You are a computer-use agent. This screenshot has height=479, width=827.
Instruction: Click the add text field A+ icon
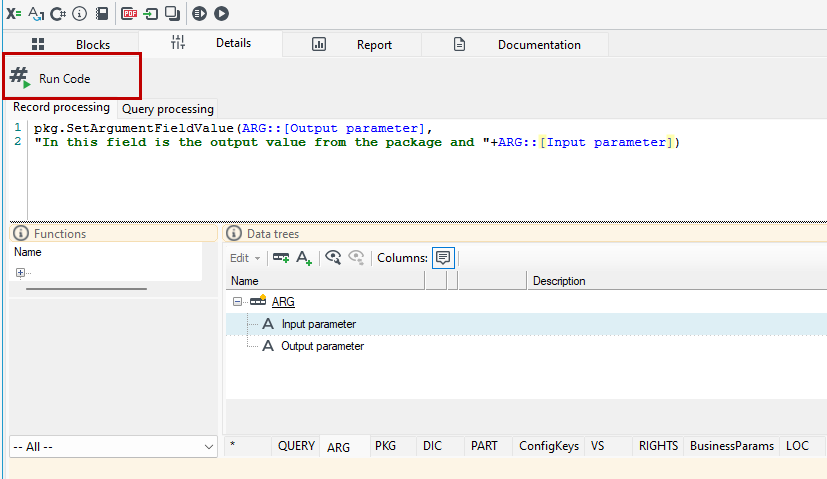click(304, 258)
